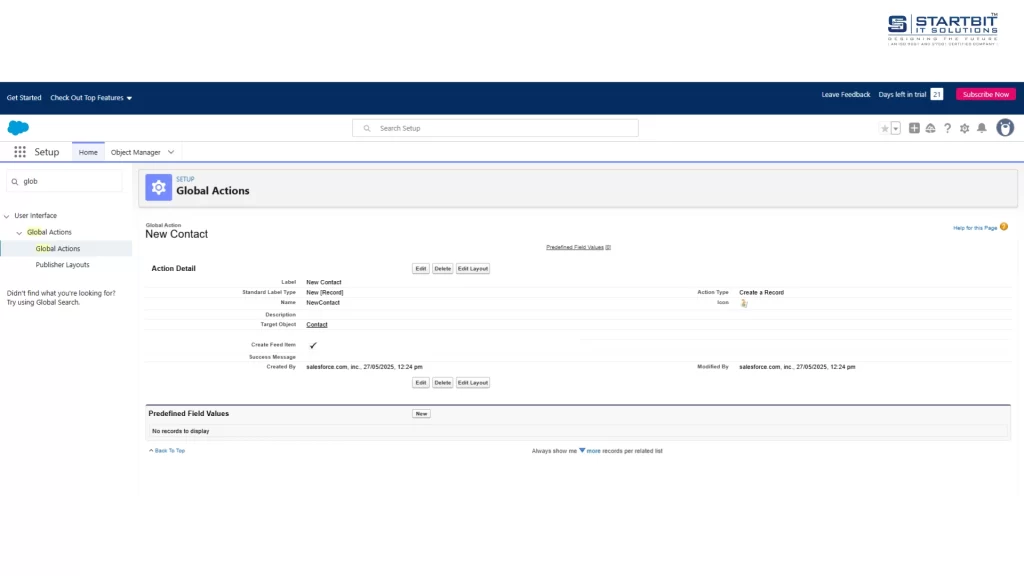Click Help for this Page link
The width and height of the screenshot is (1024, 576).
[975, 228]
